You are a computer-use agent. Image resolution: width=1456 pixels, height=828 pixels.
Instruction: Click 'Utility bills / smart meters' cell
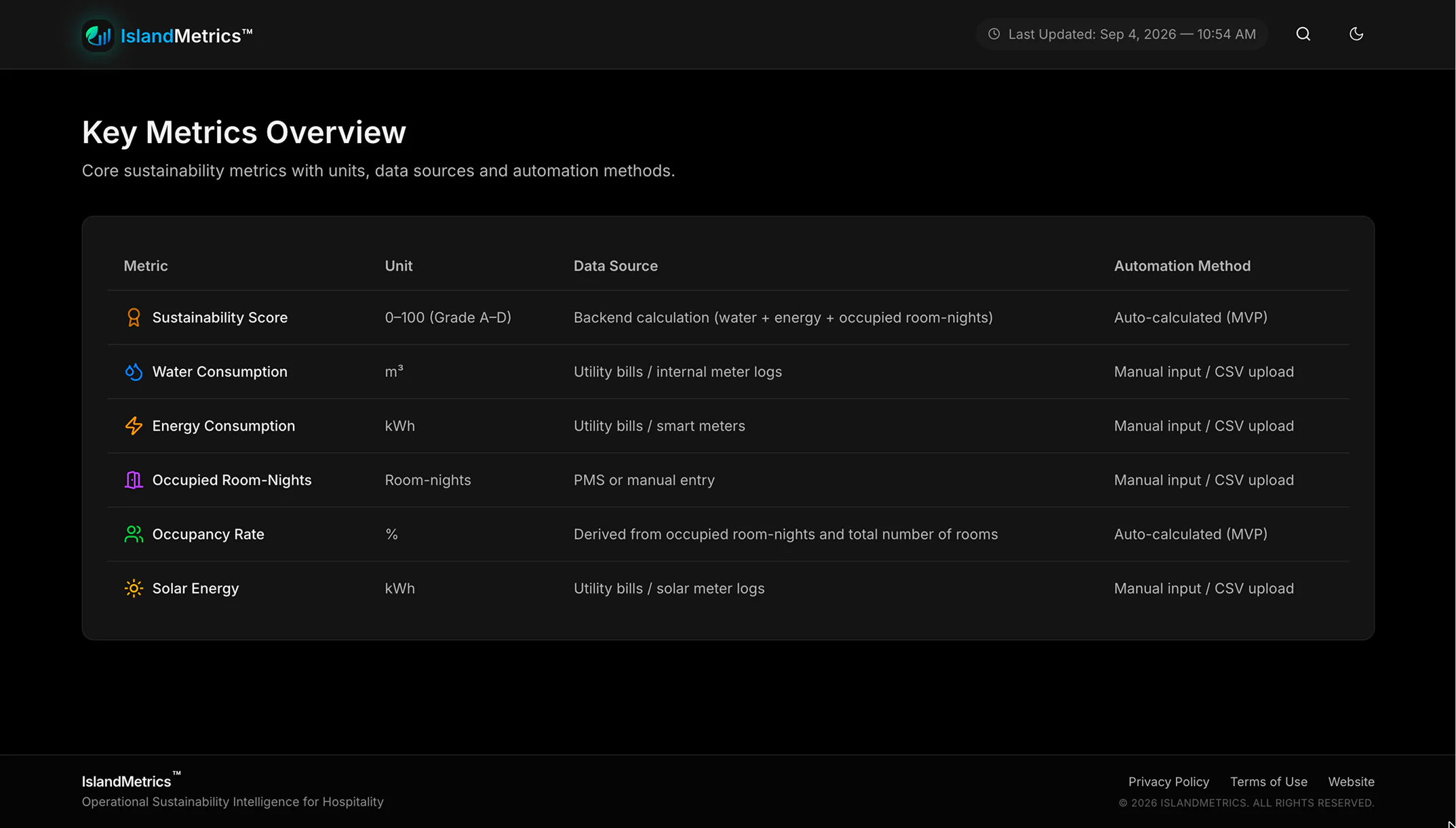click(659, 426)
